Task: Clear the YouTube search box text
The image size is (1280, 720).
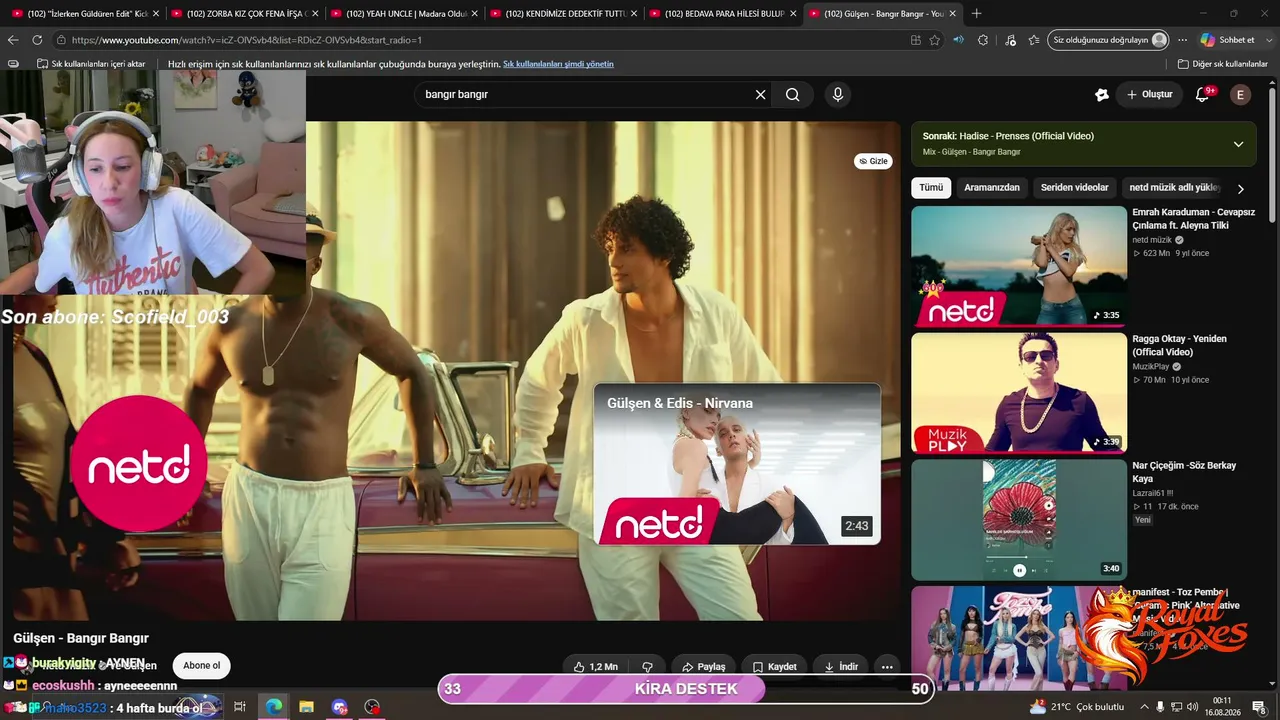Action: coord(760,94)
